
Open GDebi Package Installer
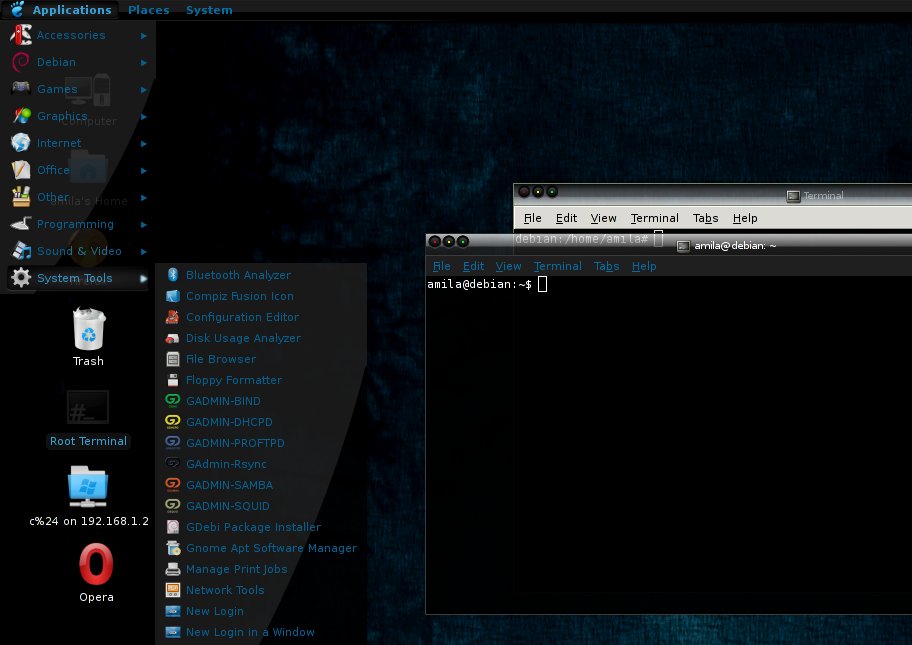[253, 527]
